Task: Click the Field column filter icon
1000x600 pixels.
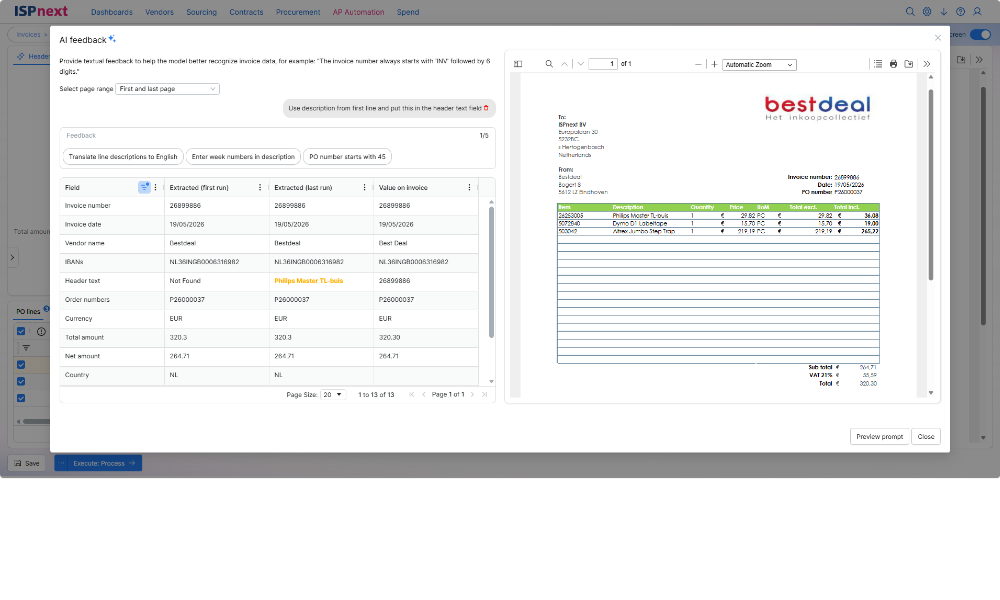Action: coord(144,187)
